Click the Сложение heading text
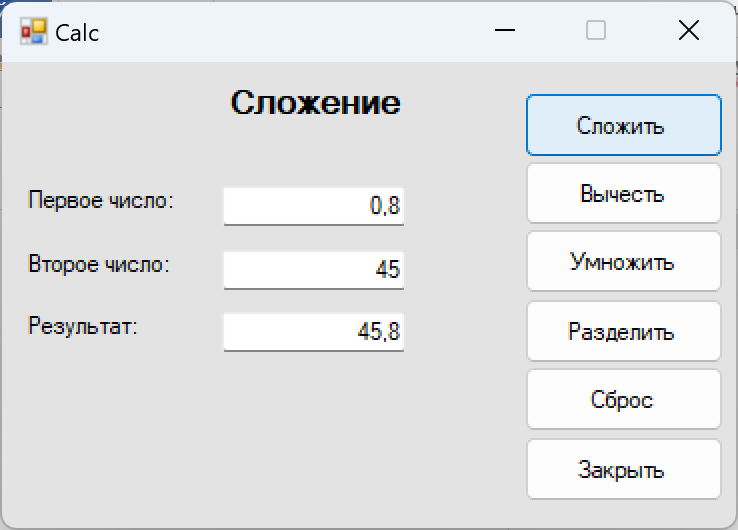Viewport: 738px width, 530px height. (x=315, y=103)
